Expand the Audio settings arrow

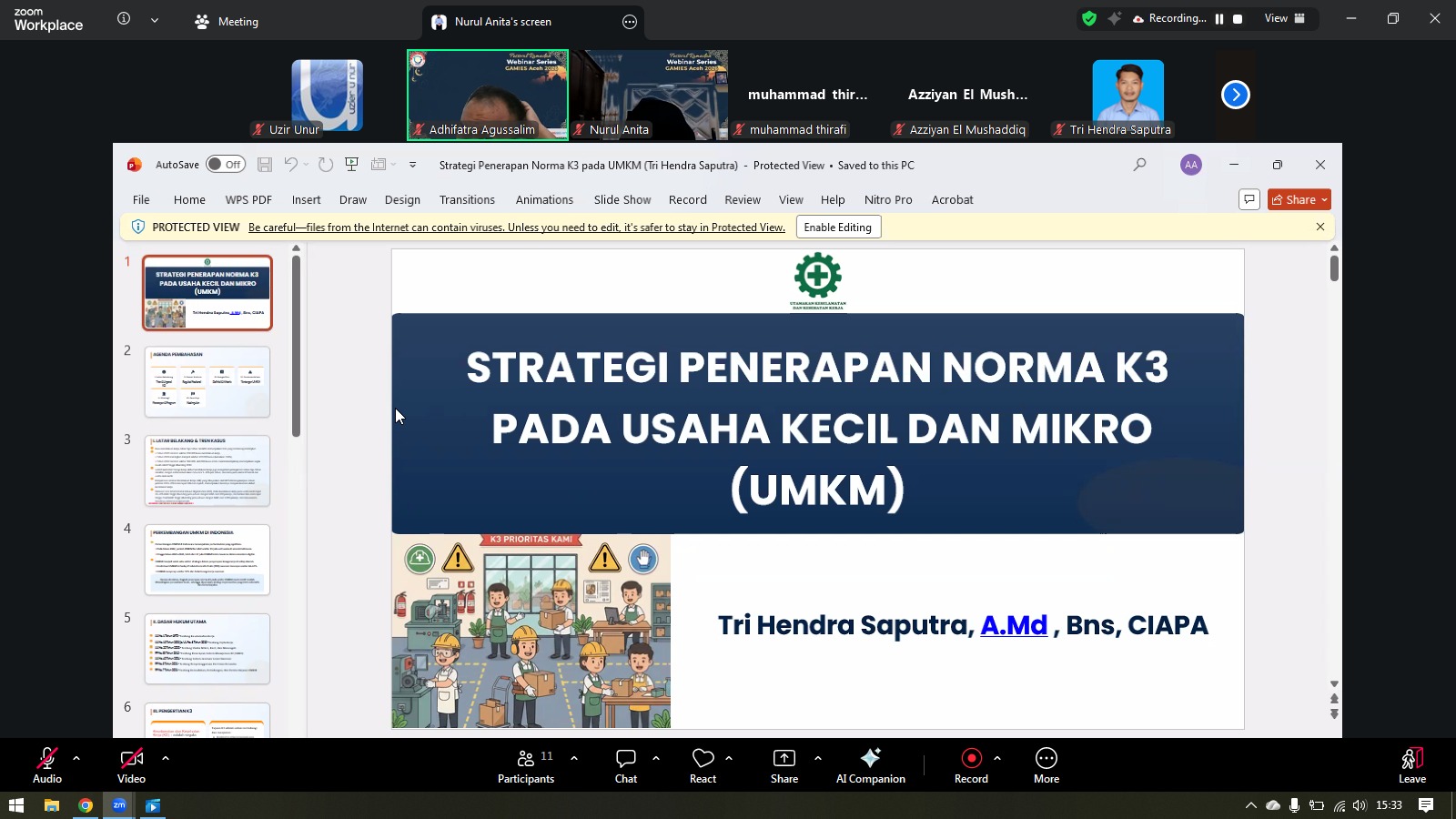(76, 757)
